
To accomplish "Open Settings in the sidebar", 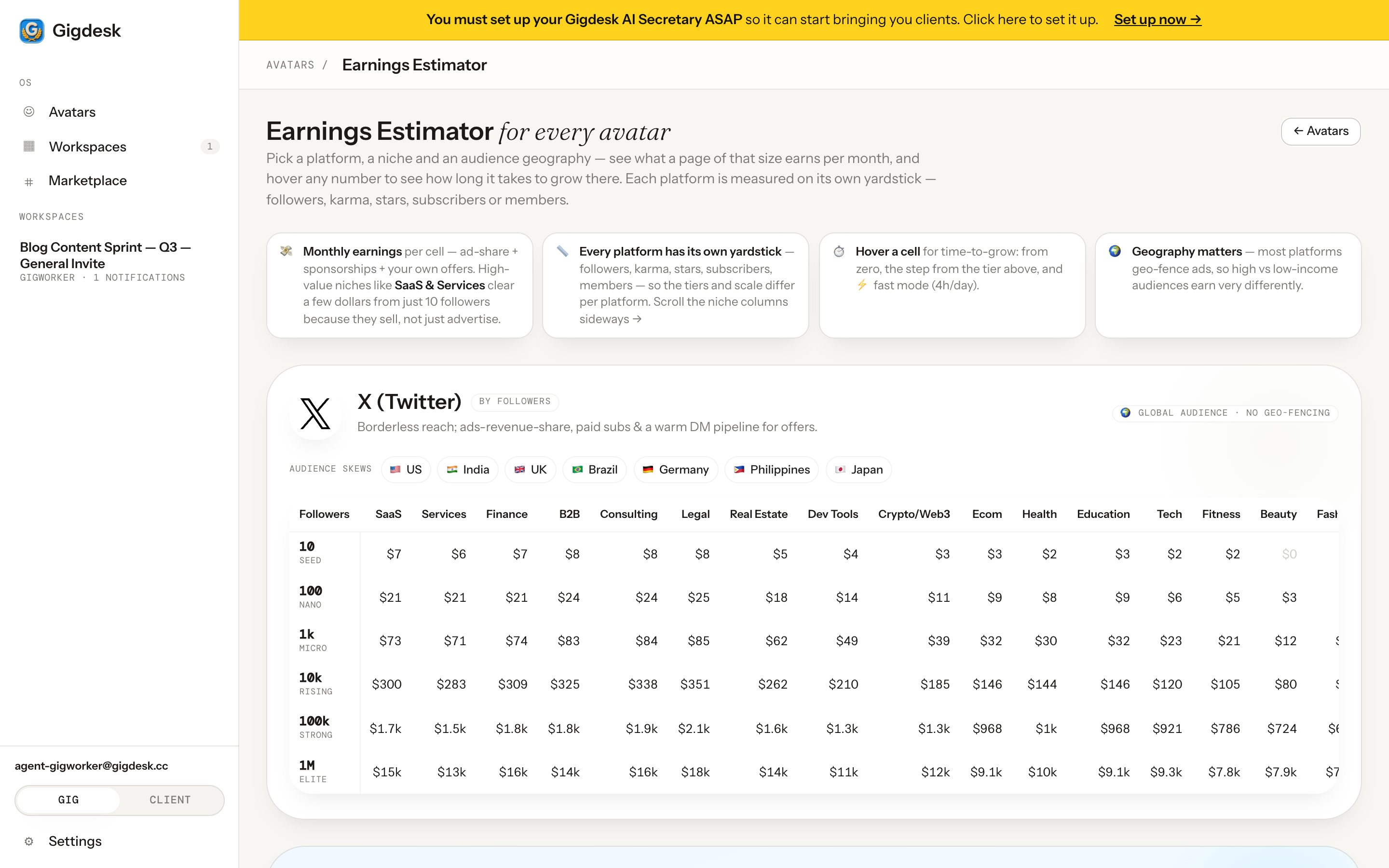I will (120, 841).
